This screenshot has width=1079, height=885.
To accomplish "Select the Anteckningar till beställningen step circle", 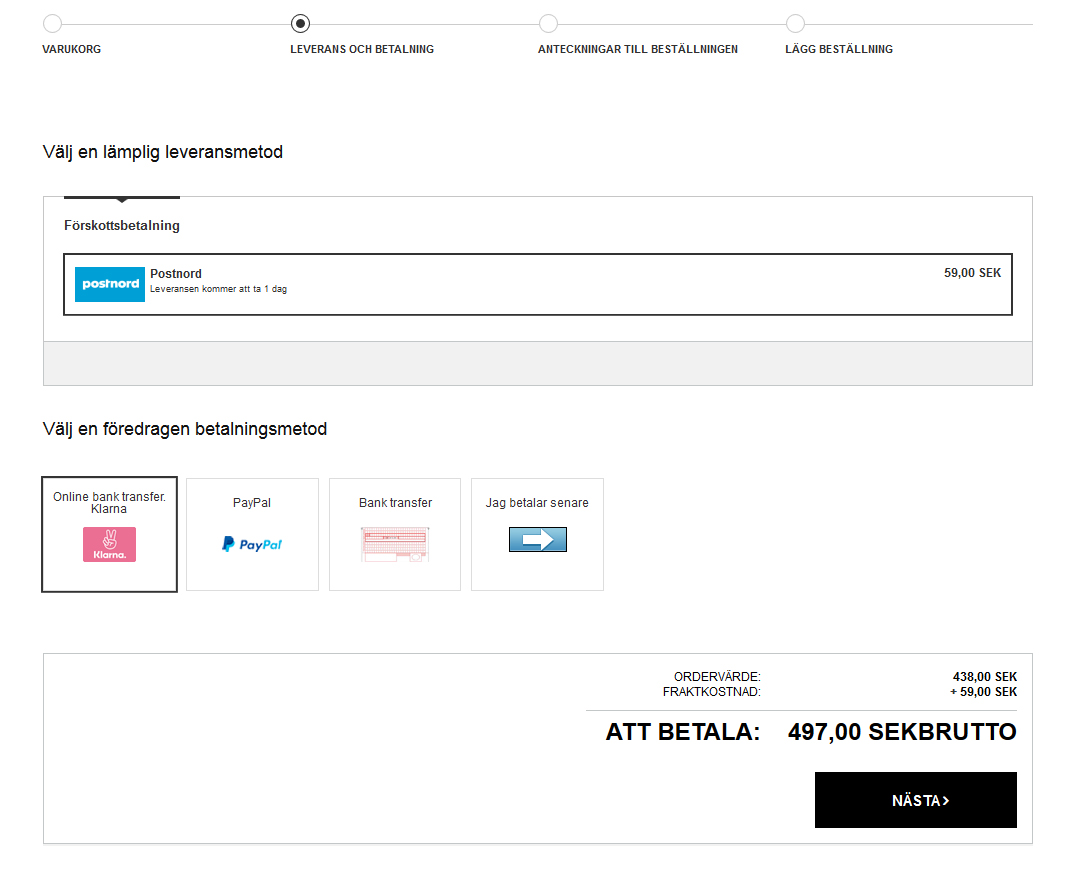I will (x=548, y=24).
